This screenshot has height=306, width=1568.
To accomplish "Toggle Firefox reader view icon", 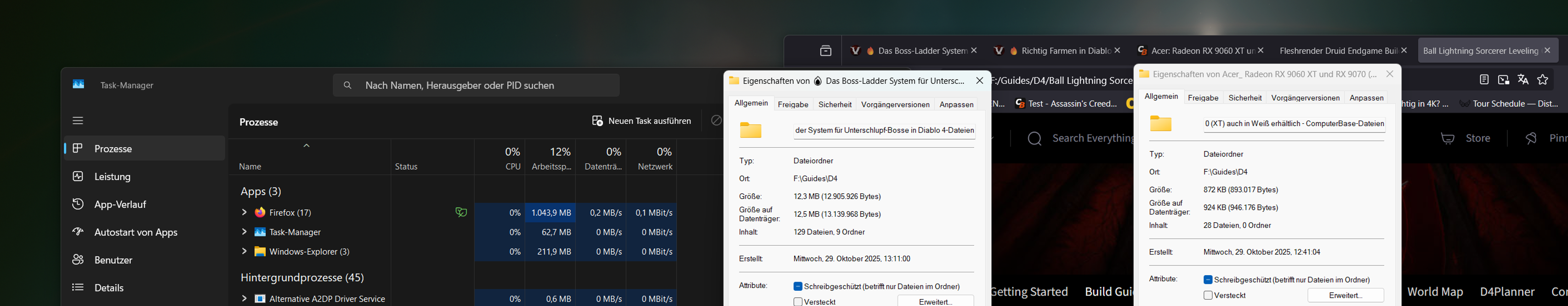I will point(1484,79).
